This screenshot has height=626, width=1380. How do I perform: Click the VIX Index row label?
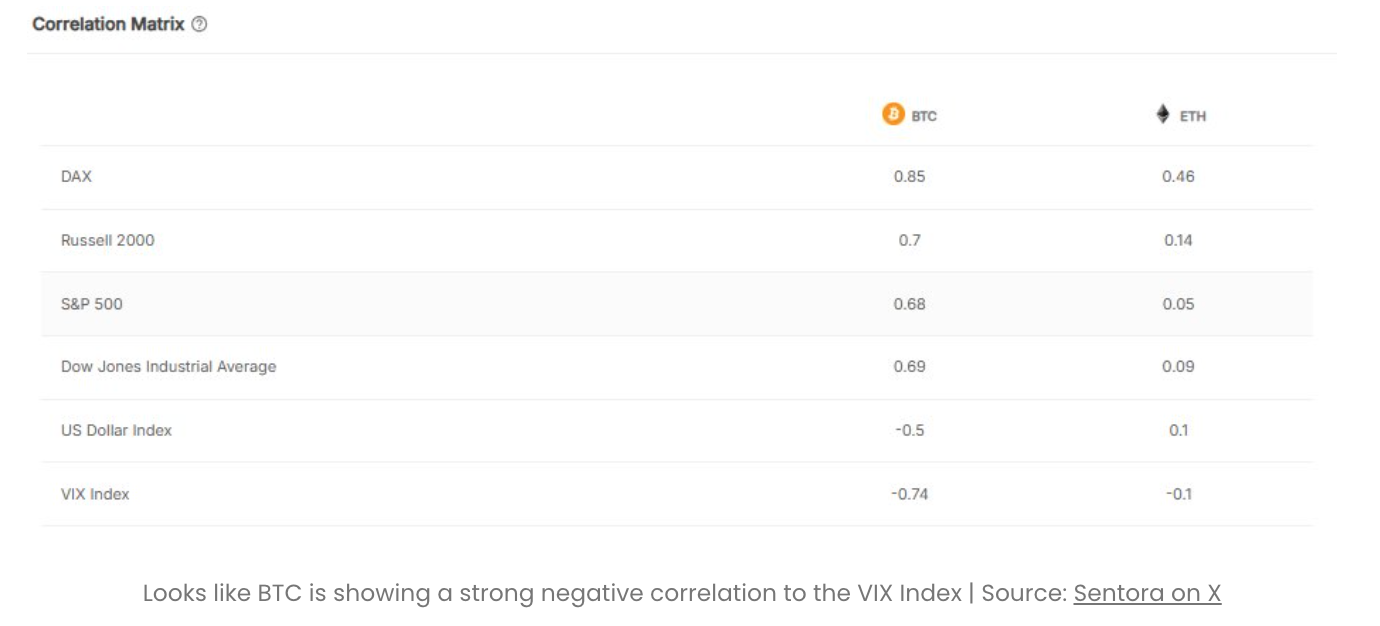tap(95, 493)
